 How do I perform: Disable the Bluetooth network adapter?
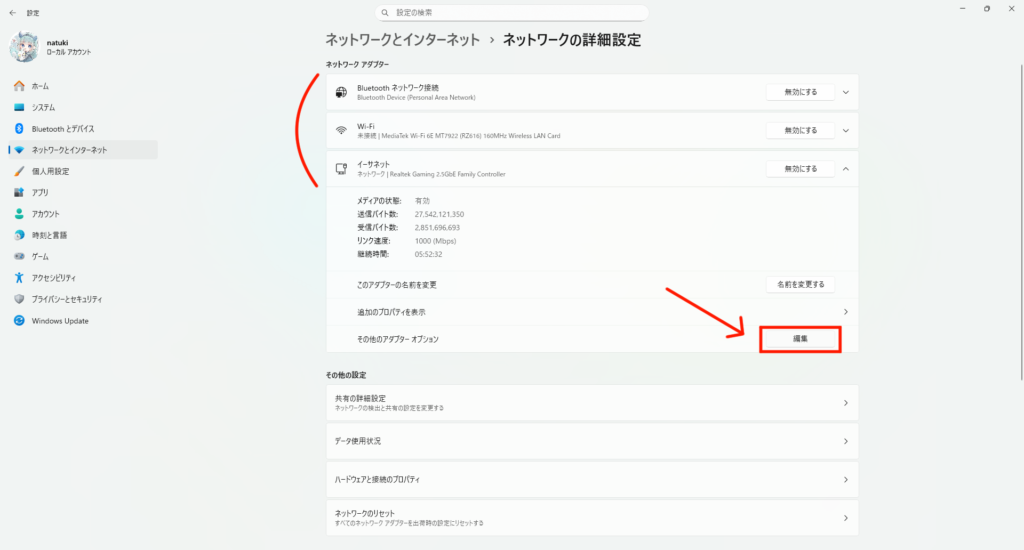point(800,92)
